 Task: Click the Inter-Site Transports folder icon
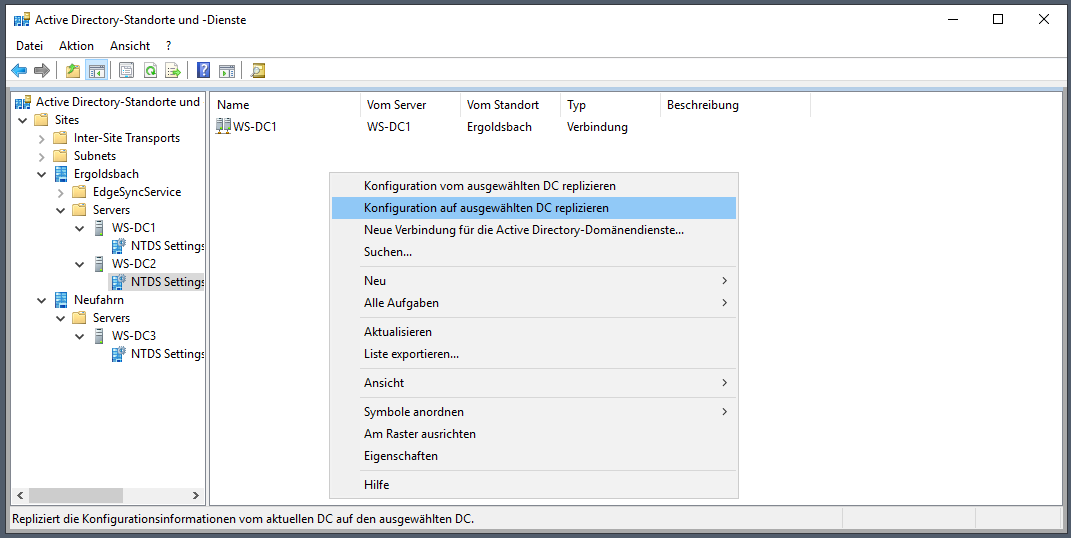point(60,138)
